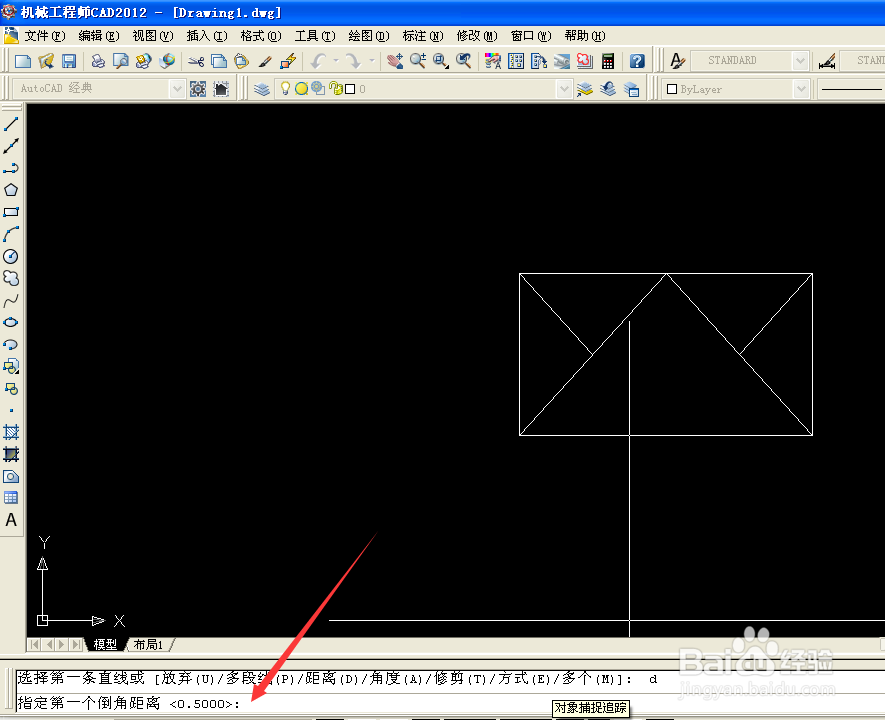Expand AutoCAD 经典 workspace dropdown
Screen dimensions: 885x720
tap(177, 89)
